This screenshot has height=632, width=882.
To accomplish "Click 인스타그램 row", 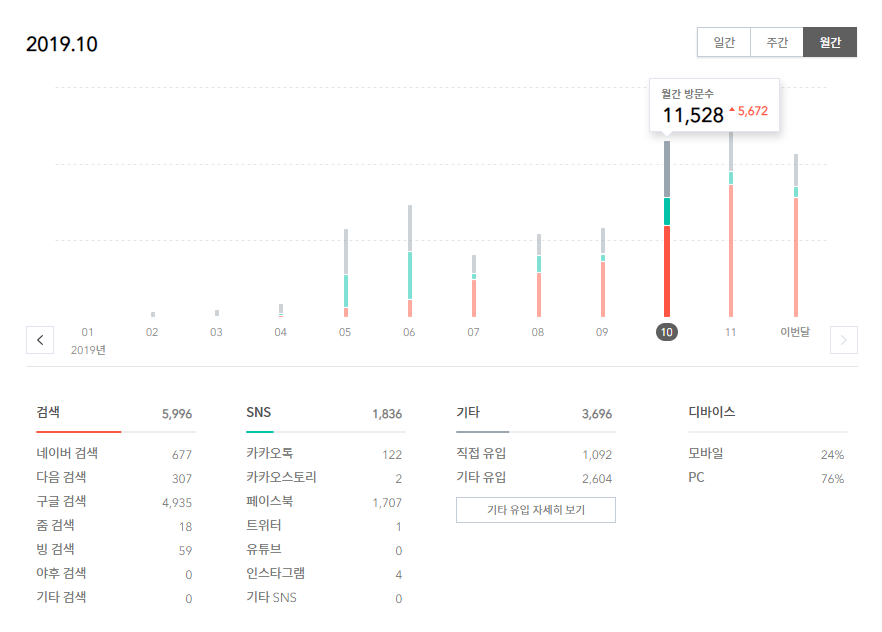I will click(325, 574).
